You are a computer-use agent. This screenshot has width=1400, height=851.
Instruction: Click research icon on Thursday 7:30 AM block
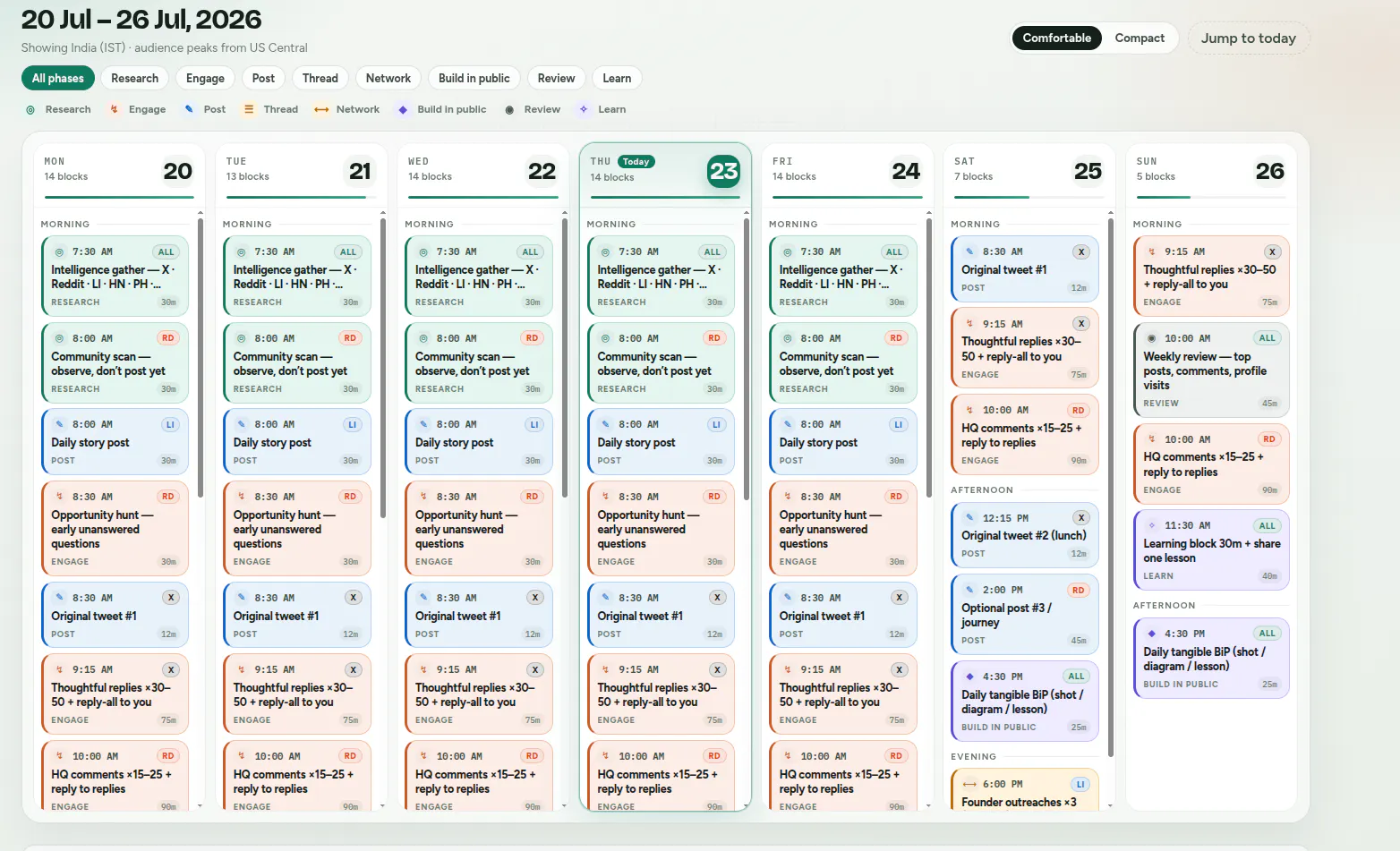(x=605, y=252)
